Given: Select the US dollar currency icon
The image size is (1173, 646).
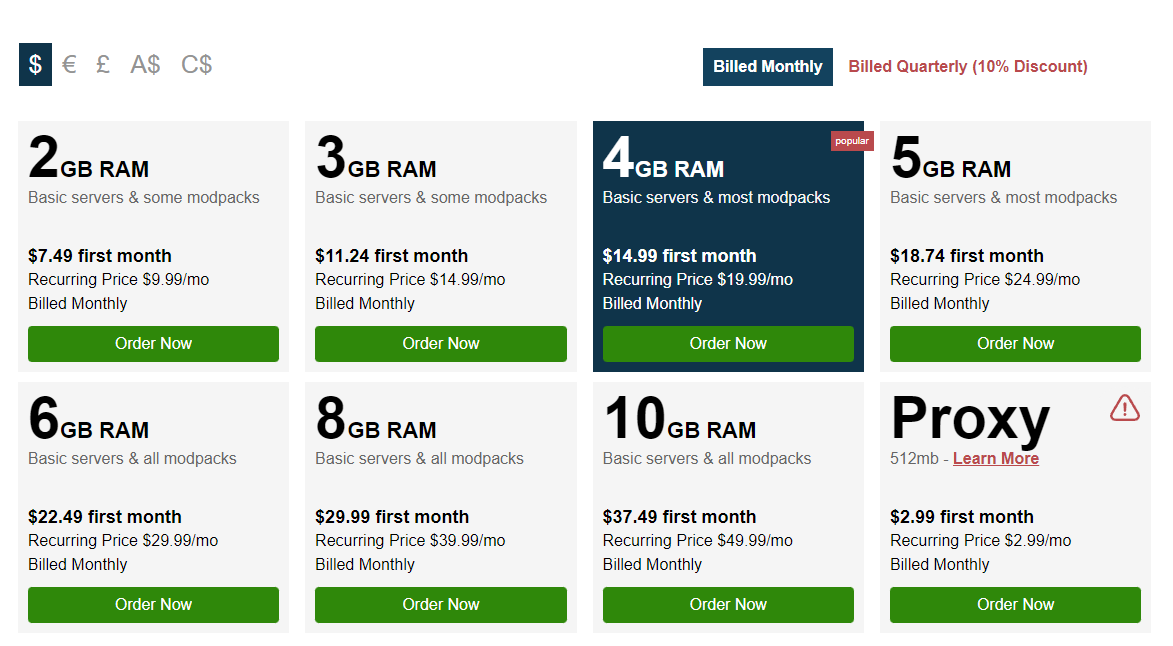Looking at the screenshot, I should (x=35, y=64).
